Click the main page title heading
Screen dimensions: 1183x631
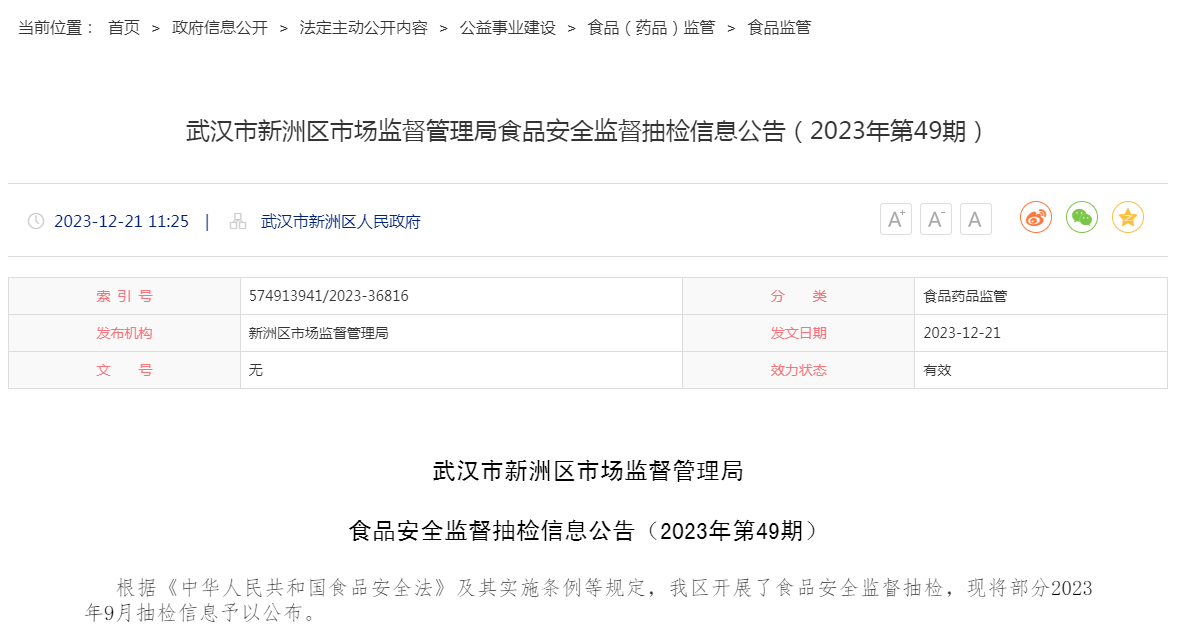585,131
